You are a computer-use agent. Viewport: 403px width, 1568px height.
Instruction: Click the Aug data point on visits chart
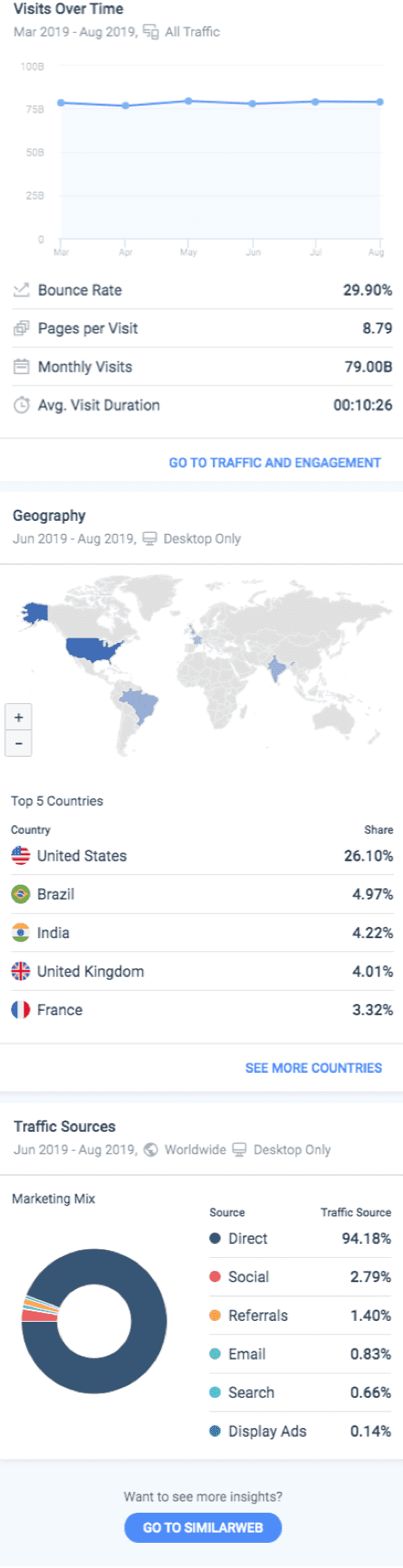click(x=380, y=102)
